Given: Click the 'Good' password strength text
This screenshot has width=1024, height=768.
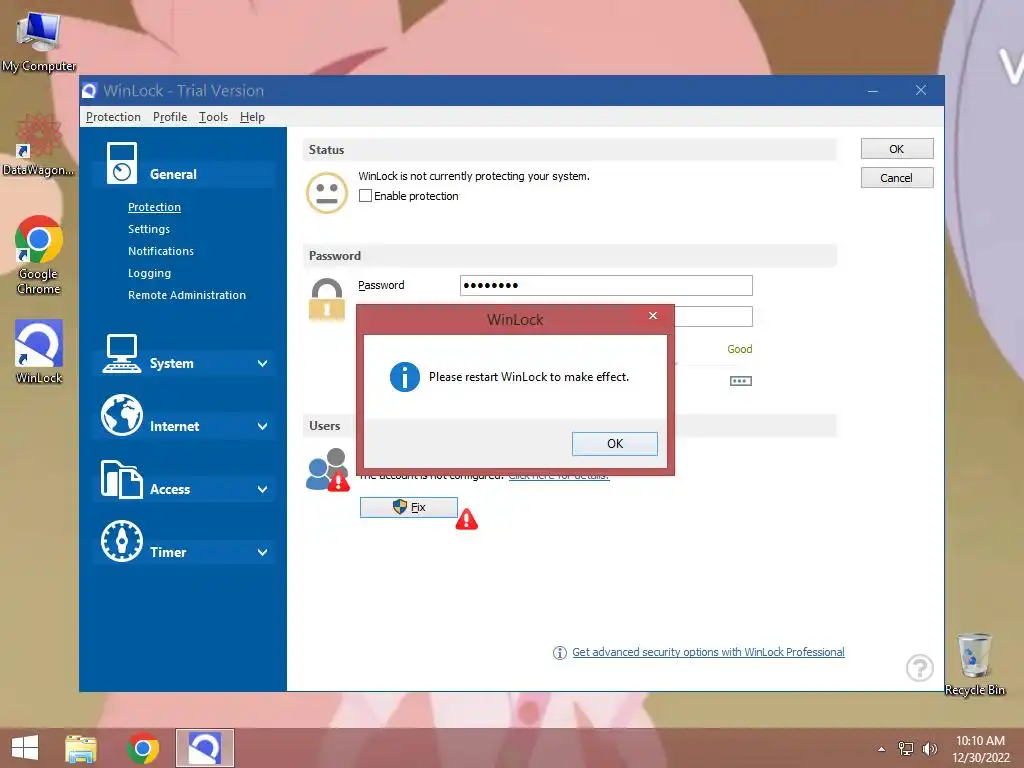Looking at the screenshot, I should (739, 349).
